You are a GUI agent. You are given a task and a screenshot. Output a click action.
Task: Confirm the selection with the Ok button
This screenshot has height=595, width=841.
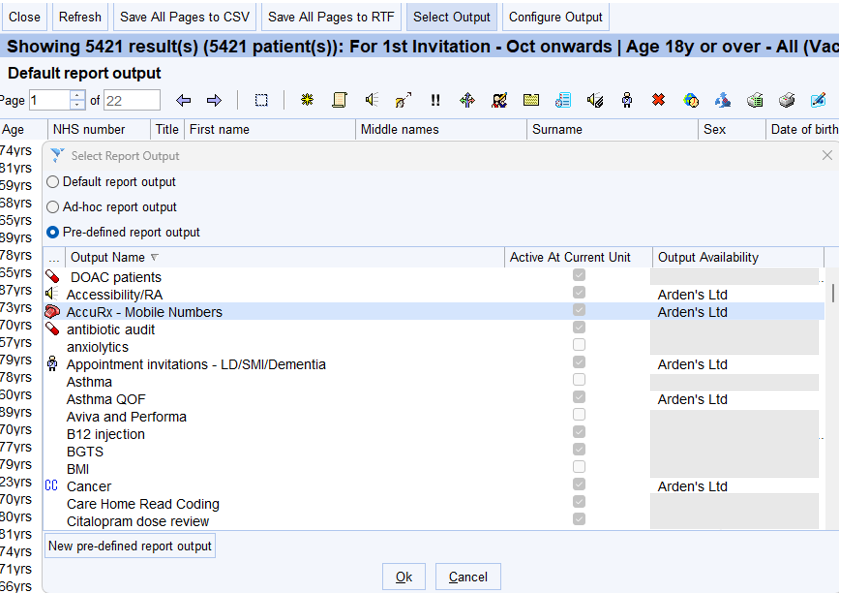[403, 576]
